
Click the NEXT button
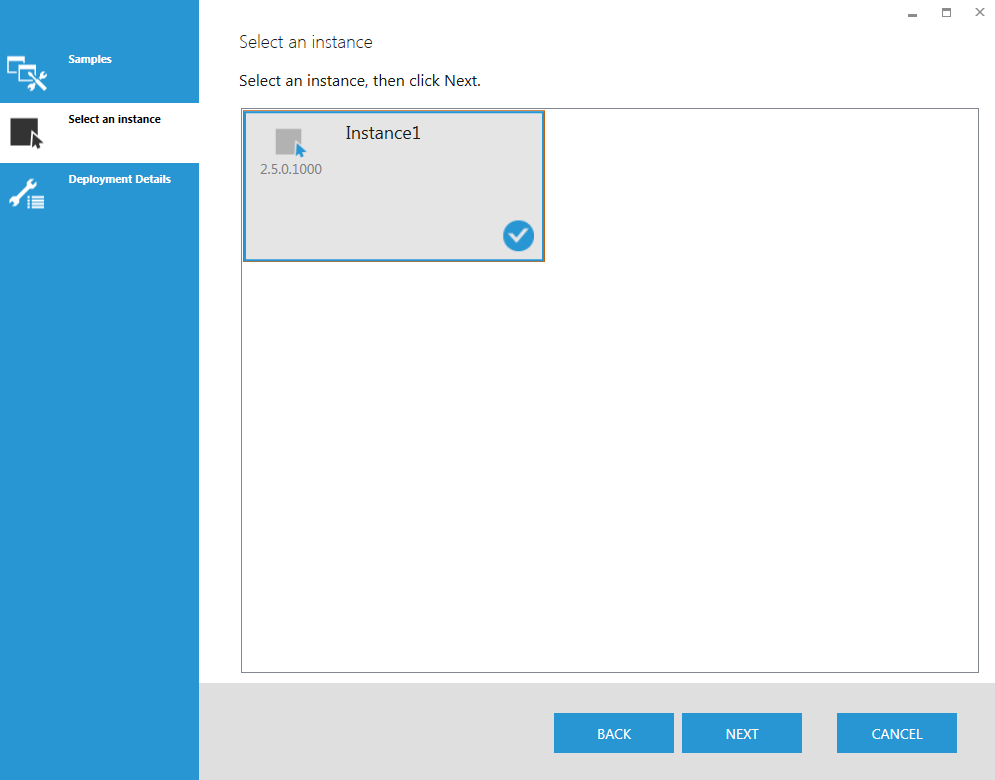[x=742, y=733]
